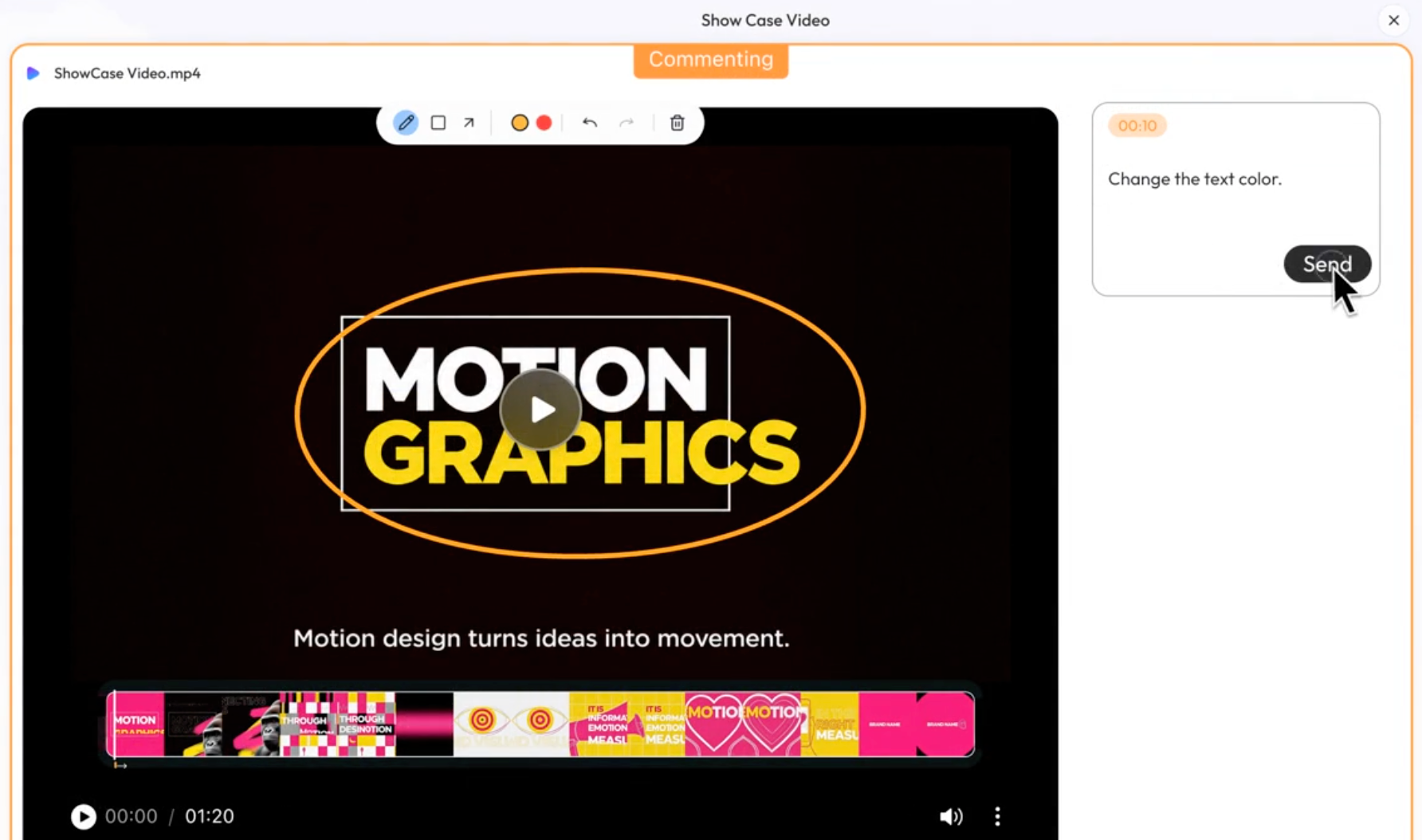This screenshot has height=840, width=1422.
Task: Open the three-dot more options menu
Action: pyautogui.click(x=997, y=816)
